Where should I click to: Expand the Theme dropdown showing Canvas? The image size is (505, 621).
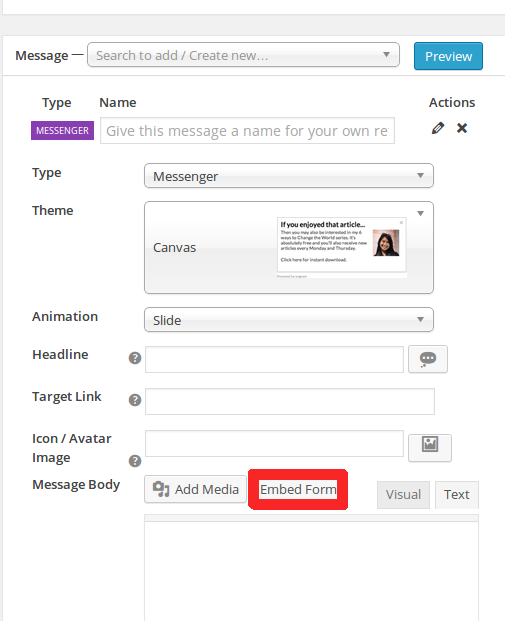click(289, 248)
